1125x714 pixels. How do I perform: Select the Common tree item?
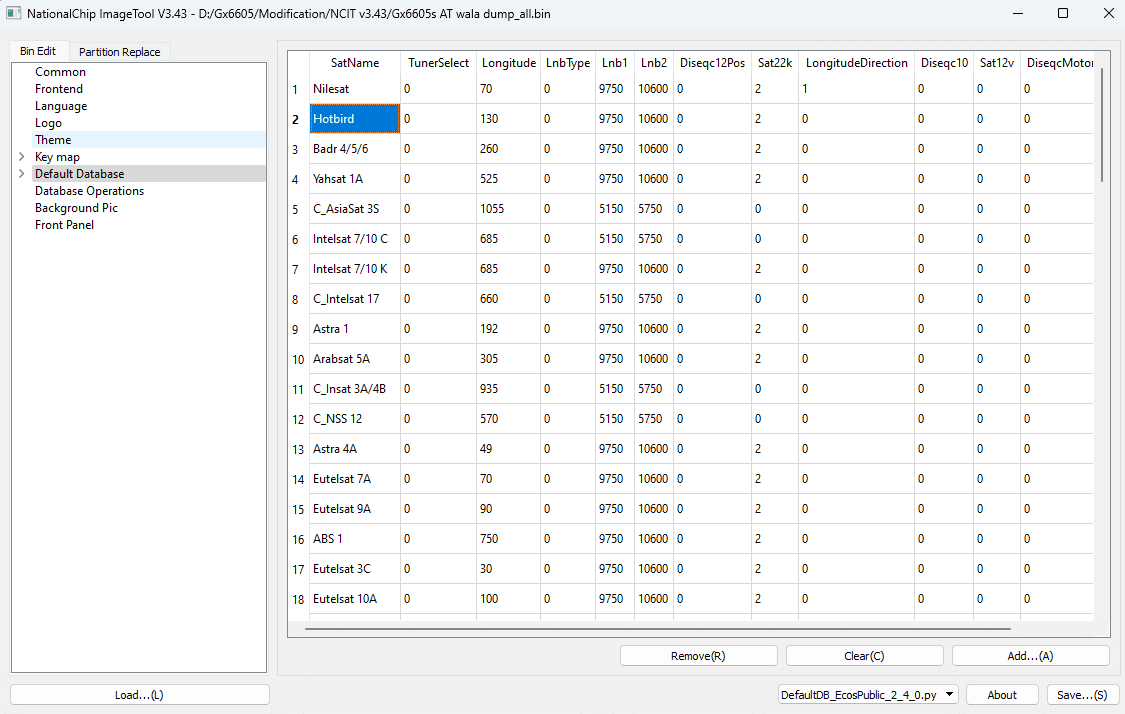pyautogui.click(x=60, y=71)
